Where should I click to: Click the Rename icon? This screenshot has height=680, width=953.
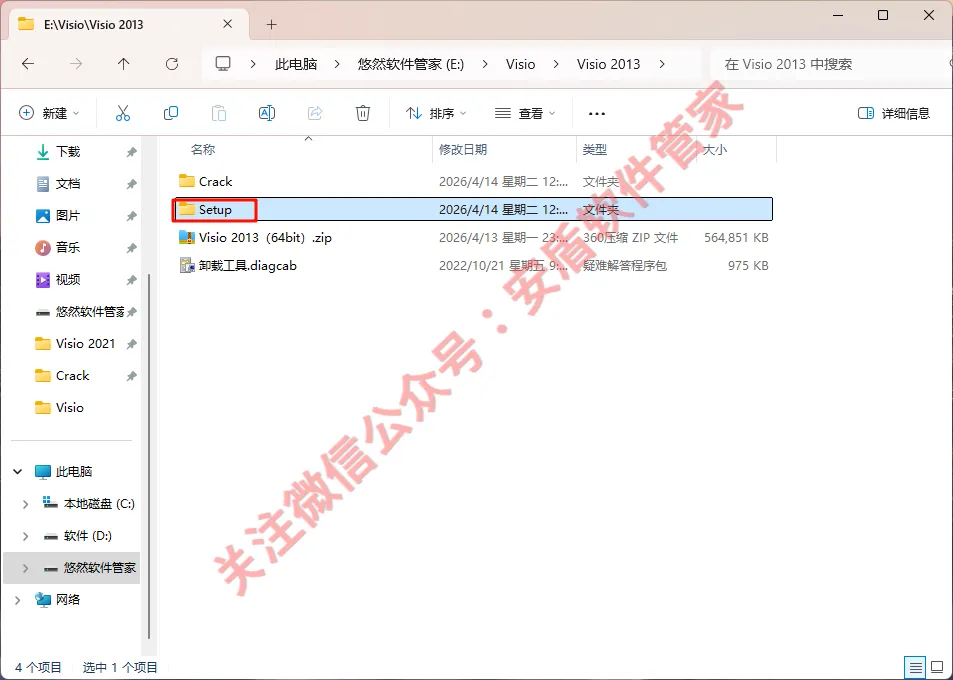(x=267, y=113)
